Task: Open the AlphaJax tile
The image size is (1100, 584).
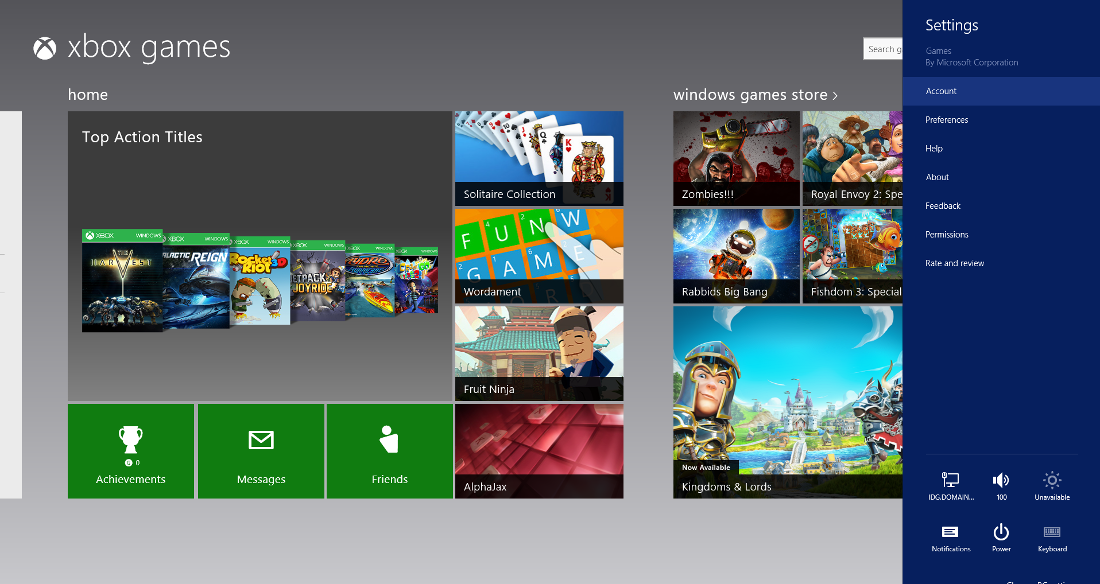Action: pos(539,451)
